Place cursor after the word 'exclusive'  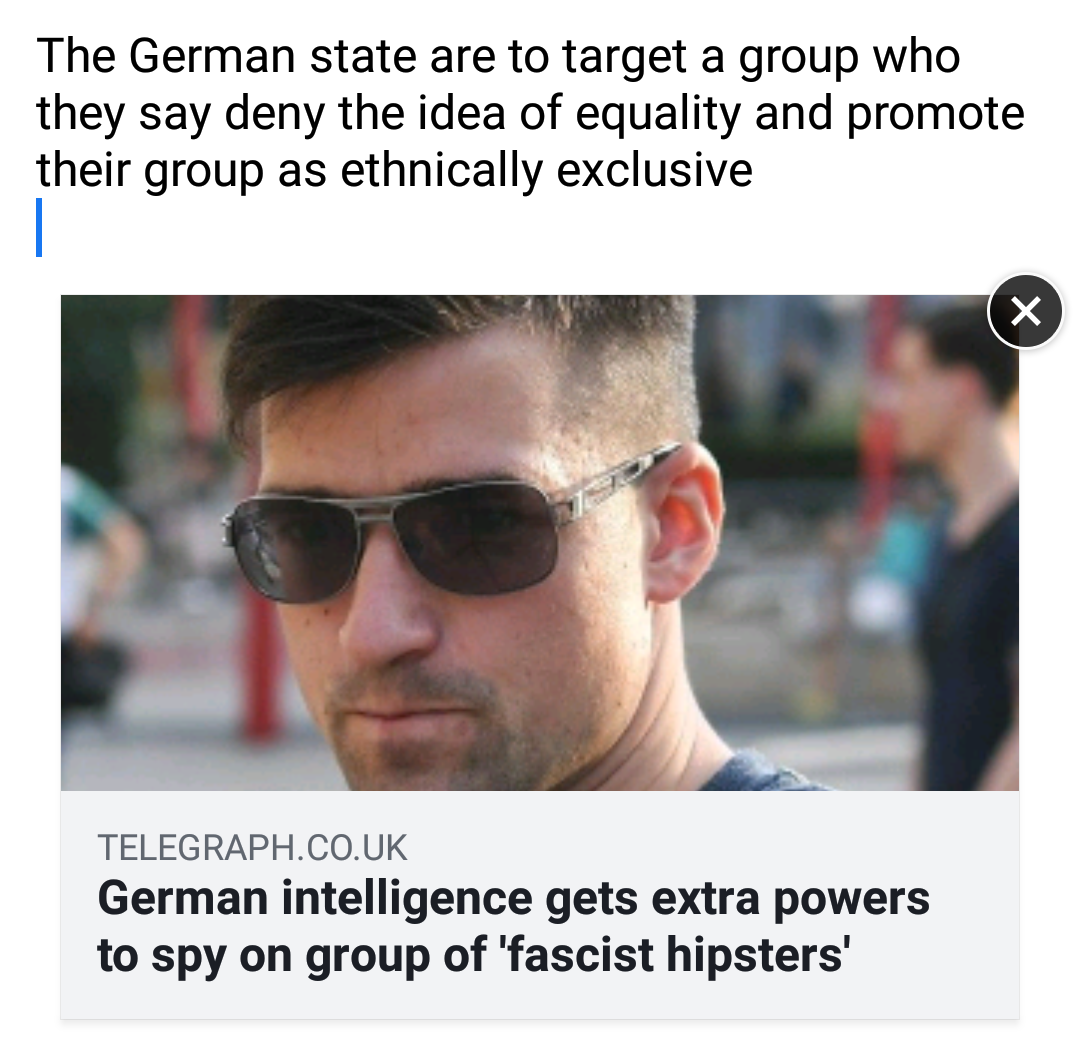click(754, 170)
